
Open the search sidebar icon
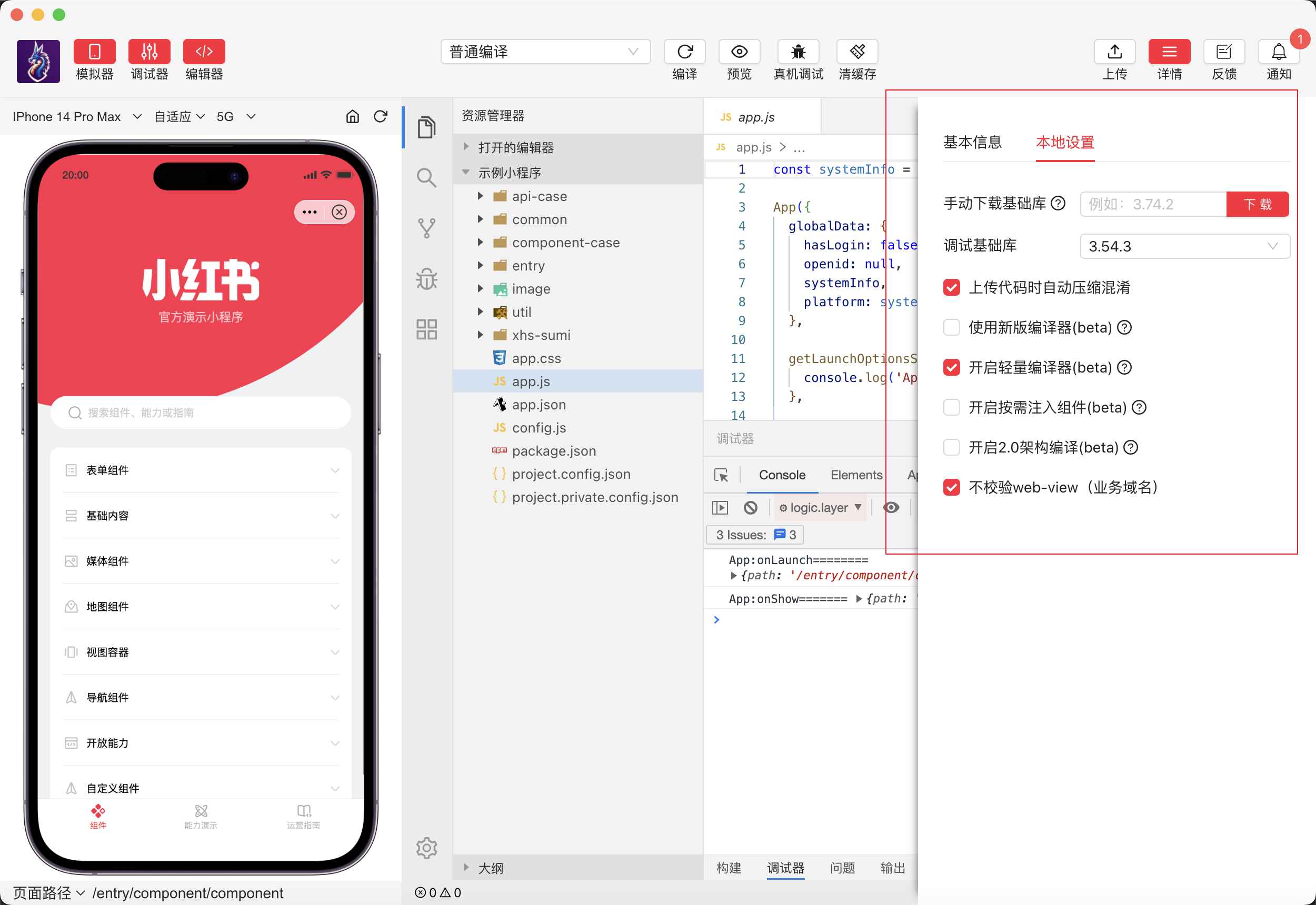(426, 177)
